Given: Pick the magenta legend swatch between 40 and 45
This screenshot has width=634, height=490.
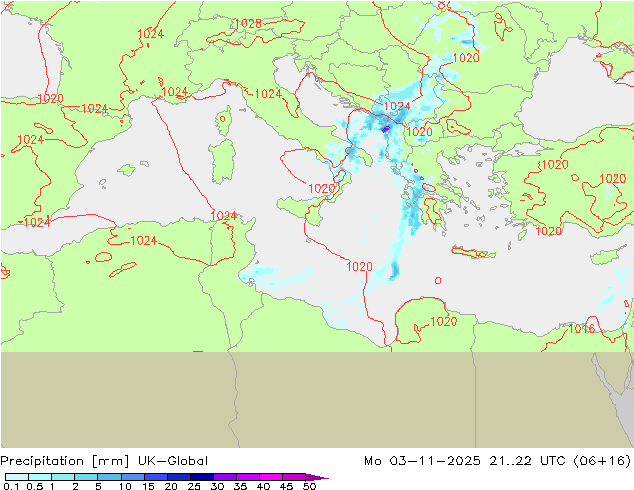Looking at the screenshot, I should coord(271,477).
